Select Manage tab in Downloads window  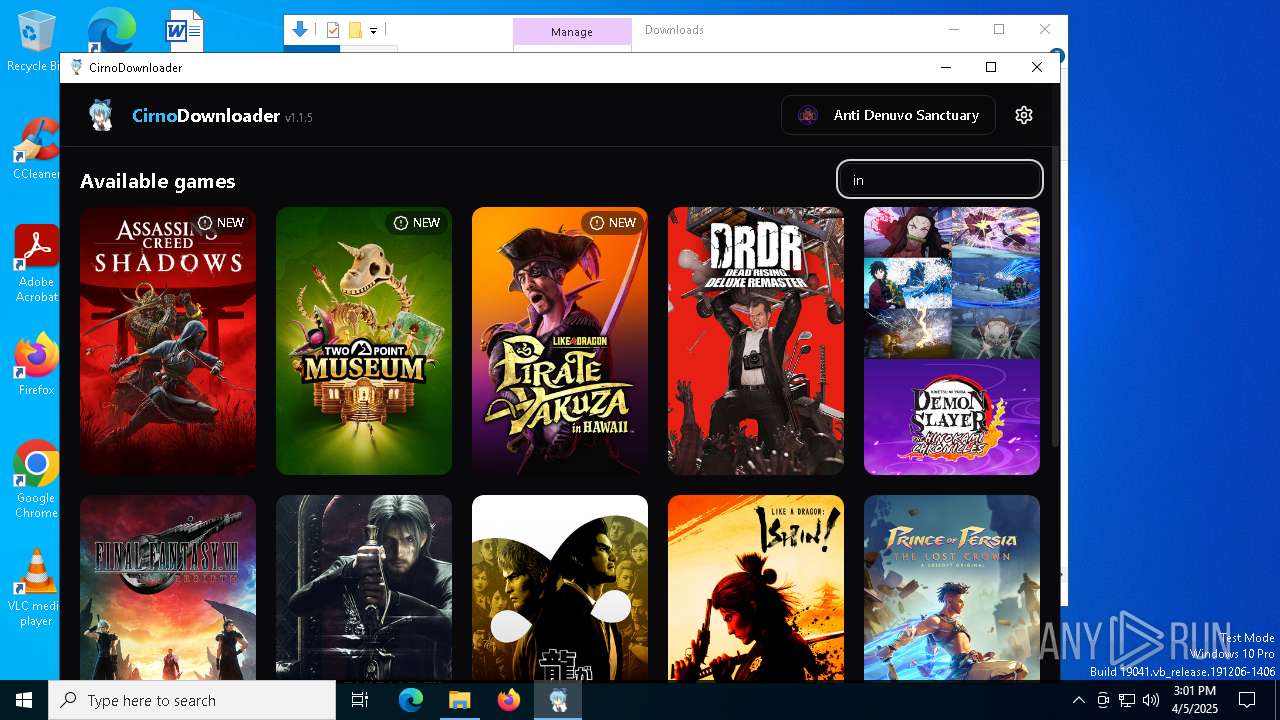pos(572,32)
